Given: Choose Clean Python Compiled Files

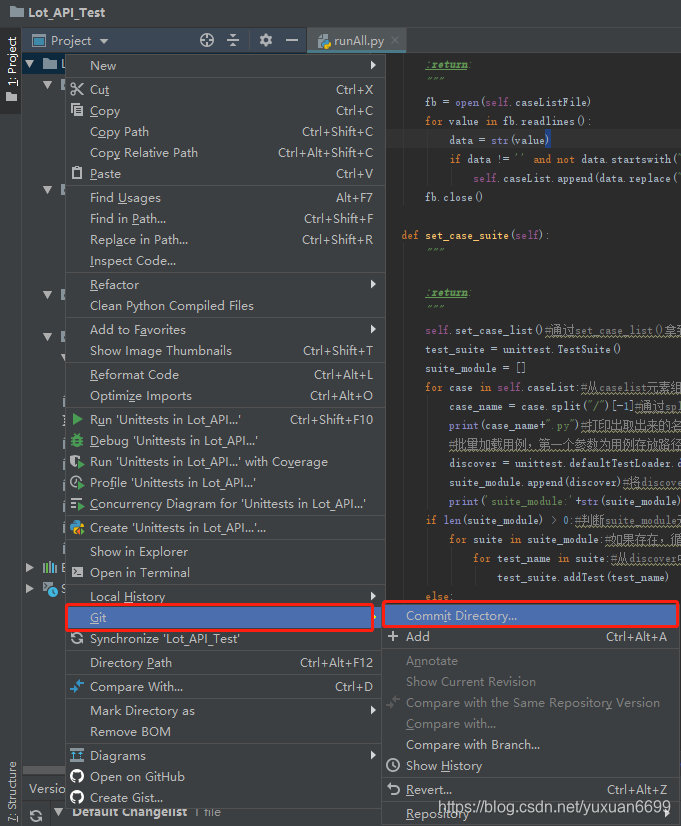Looking at the screenshot, I should pos(225,306).
